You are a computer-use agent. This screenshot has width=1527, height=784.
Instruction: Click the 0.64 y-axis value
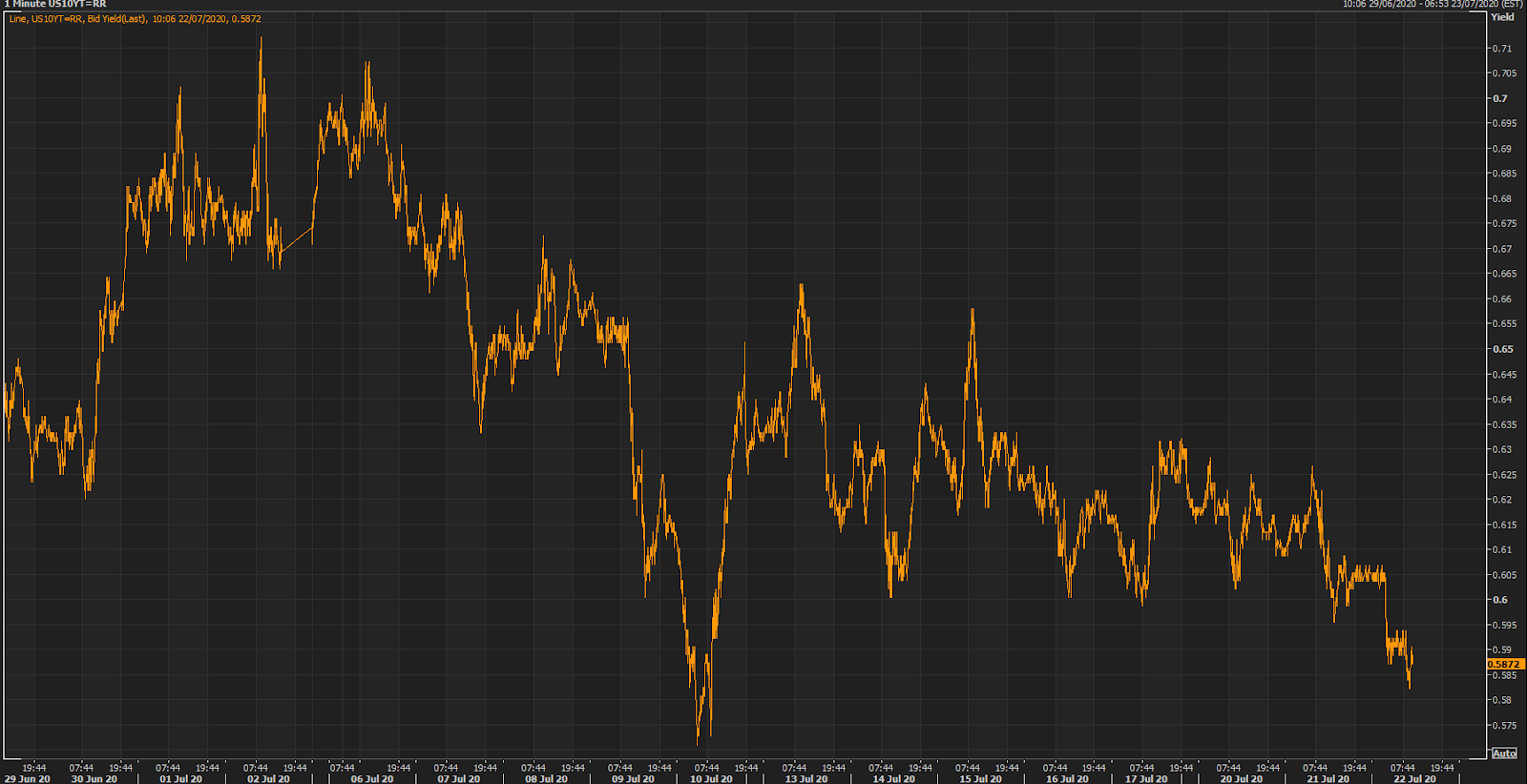[1502, 400]
